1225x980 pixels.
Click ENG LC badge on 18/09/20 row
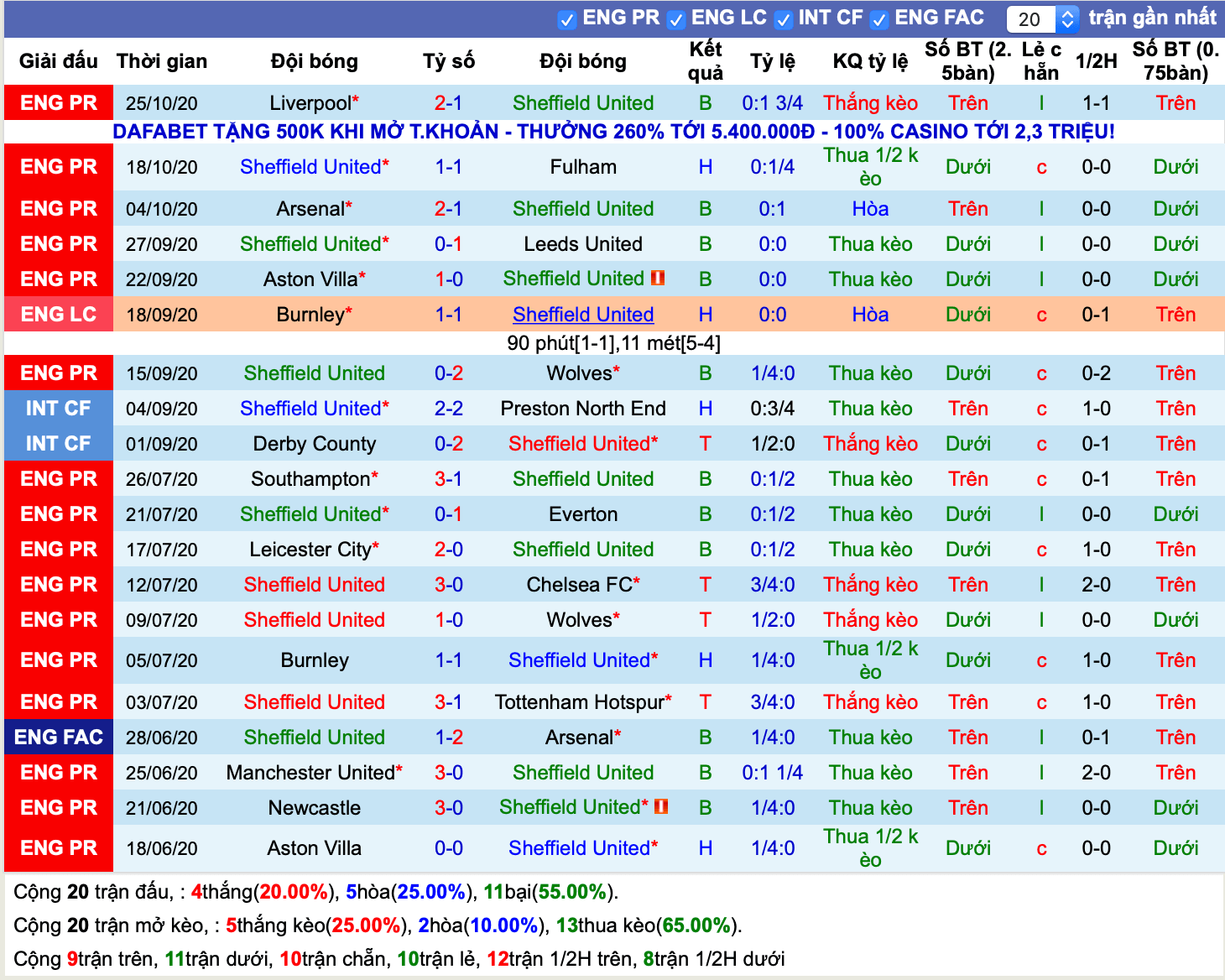coord(59,315)
